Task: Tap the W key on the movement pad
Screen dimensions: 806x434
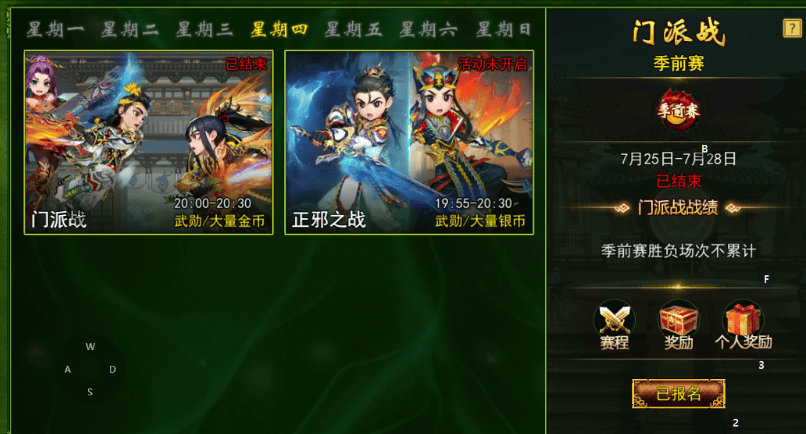Action: click(90, 347)
